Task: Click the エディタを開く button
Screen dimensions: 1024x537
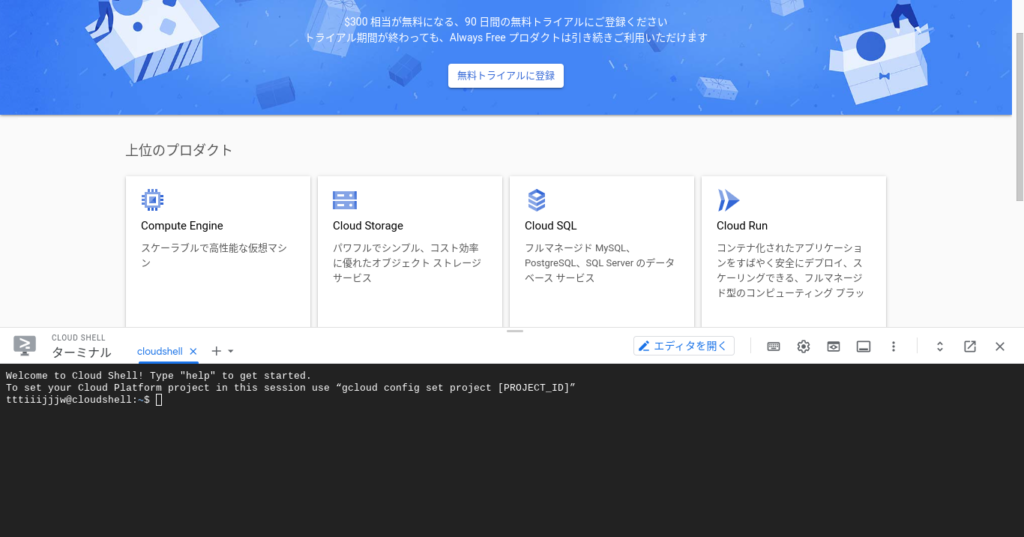Action: tap(684, 346)
